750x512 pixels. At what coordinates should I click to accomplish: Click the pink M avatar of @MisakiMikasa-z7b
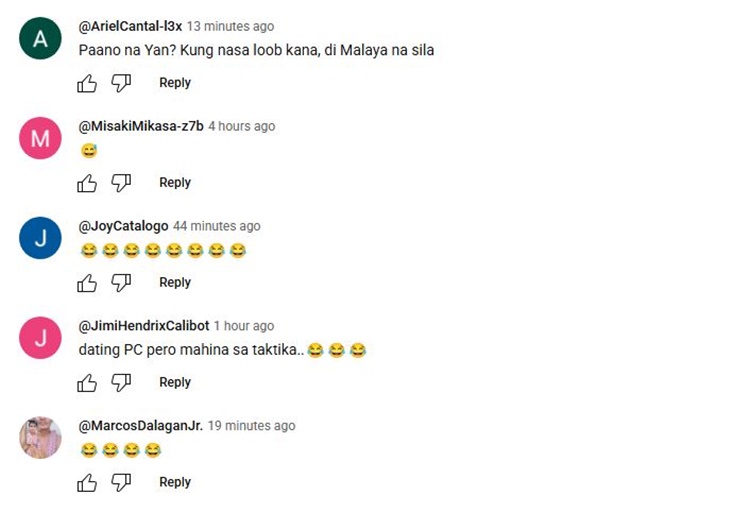[40, 138]
